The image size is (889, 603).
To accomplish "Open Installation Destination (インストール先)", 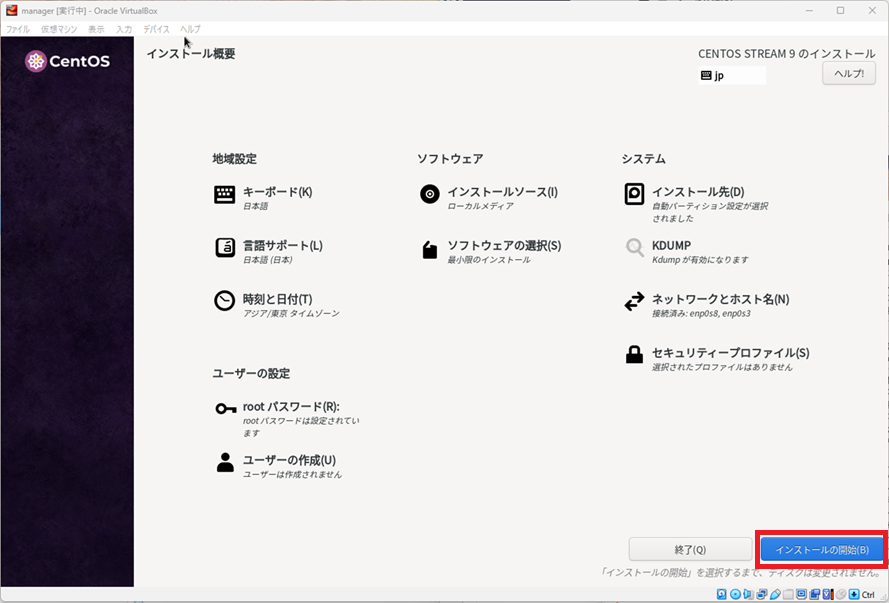I will (696, 204).
